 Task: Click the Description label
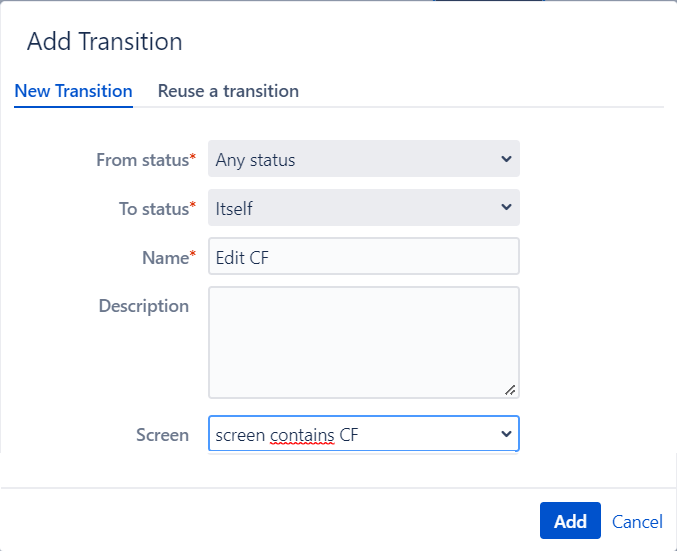pyautogui.click(x=144, y=306)
